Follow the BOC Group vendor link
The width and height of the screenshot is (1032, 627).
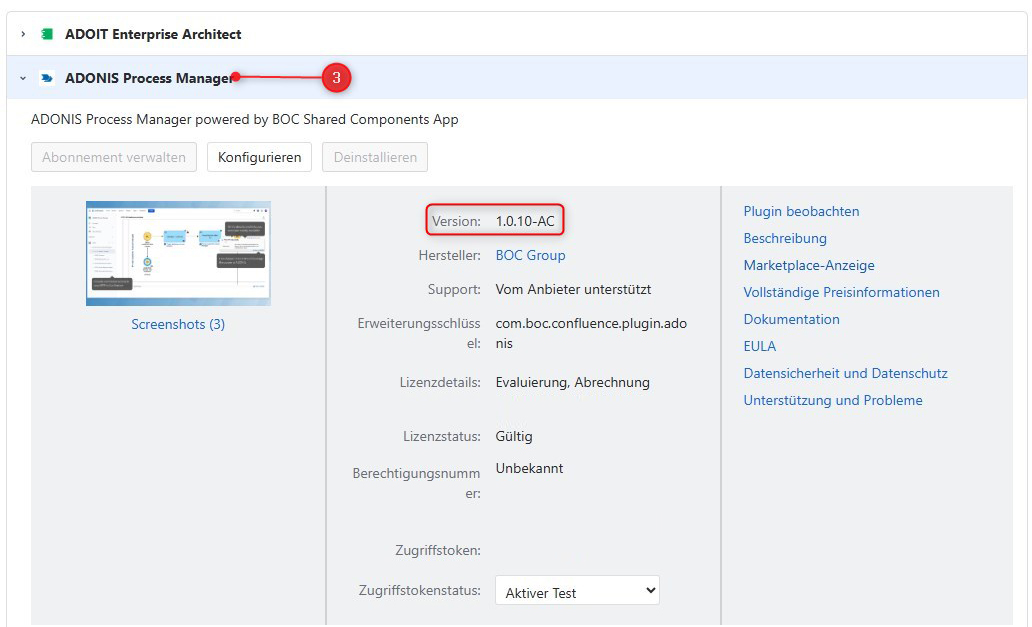pos(530,255)
